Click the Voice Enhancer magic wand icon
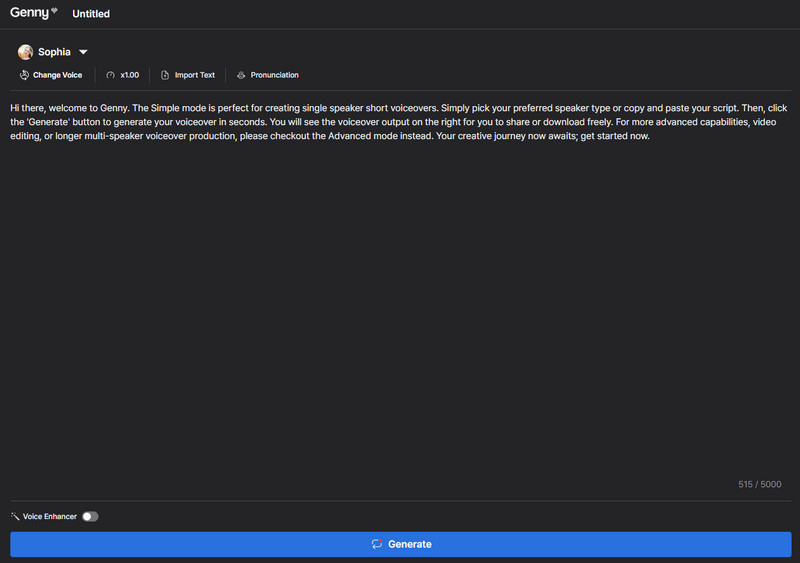800x563 pixels. 15,517
